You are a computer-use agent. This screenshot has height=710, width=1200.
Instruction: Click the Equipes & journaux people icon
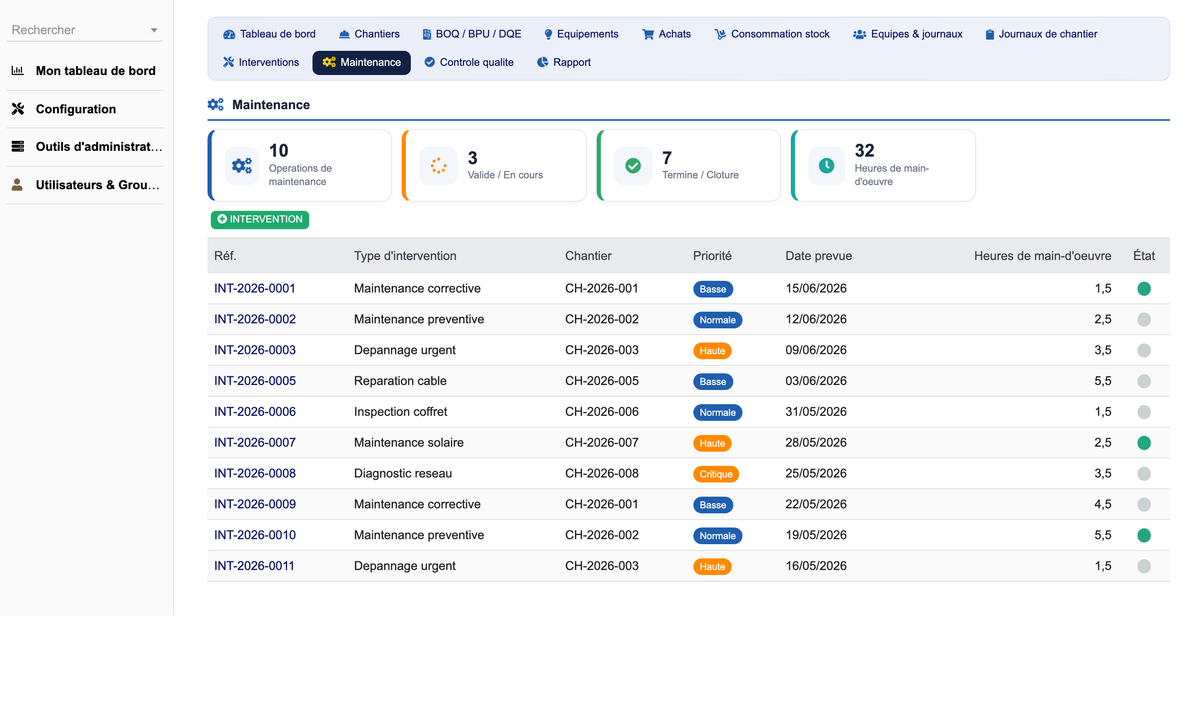tap(860, 34)
